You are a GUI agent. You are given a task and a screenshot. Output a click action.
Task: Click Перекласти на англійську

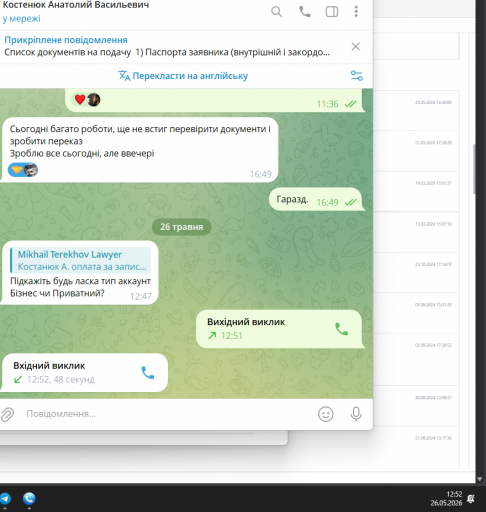[x=183, y=76]
